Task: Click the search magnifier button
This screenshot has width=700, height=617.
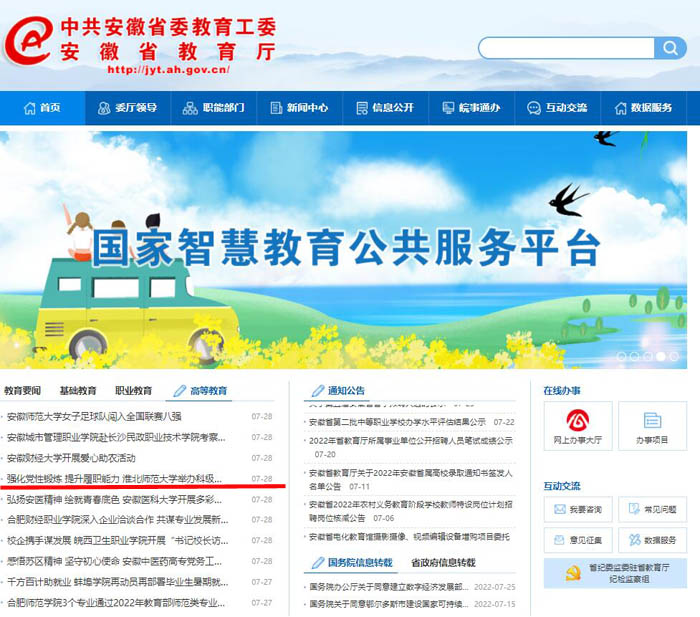Action: pyautogui.click(x=670, y=48)
